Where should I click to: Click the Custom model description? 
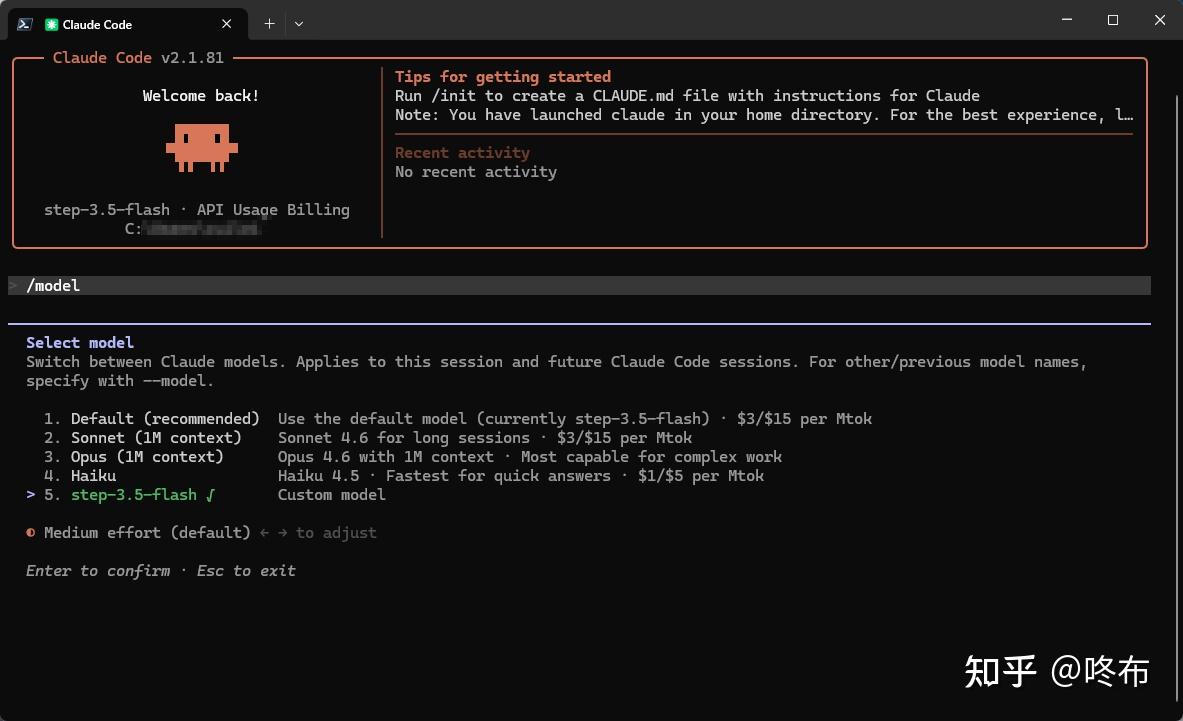(331, 495)
